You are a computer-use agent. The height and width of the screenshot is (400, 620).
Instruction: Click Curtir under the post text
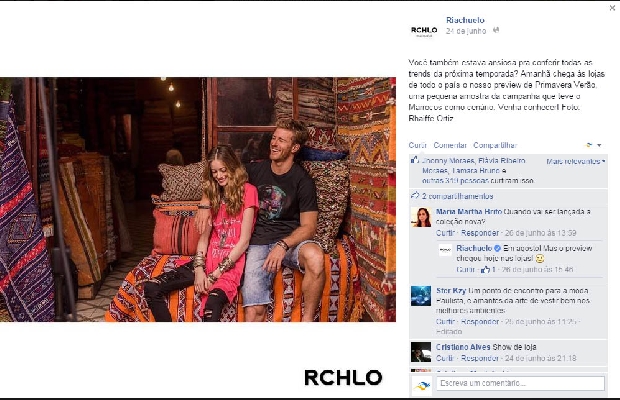pyautogui.click(x=418, y=145)
